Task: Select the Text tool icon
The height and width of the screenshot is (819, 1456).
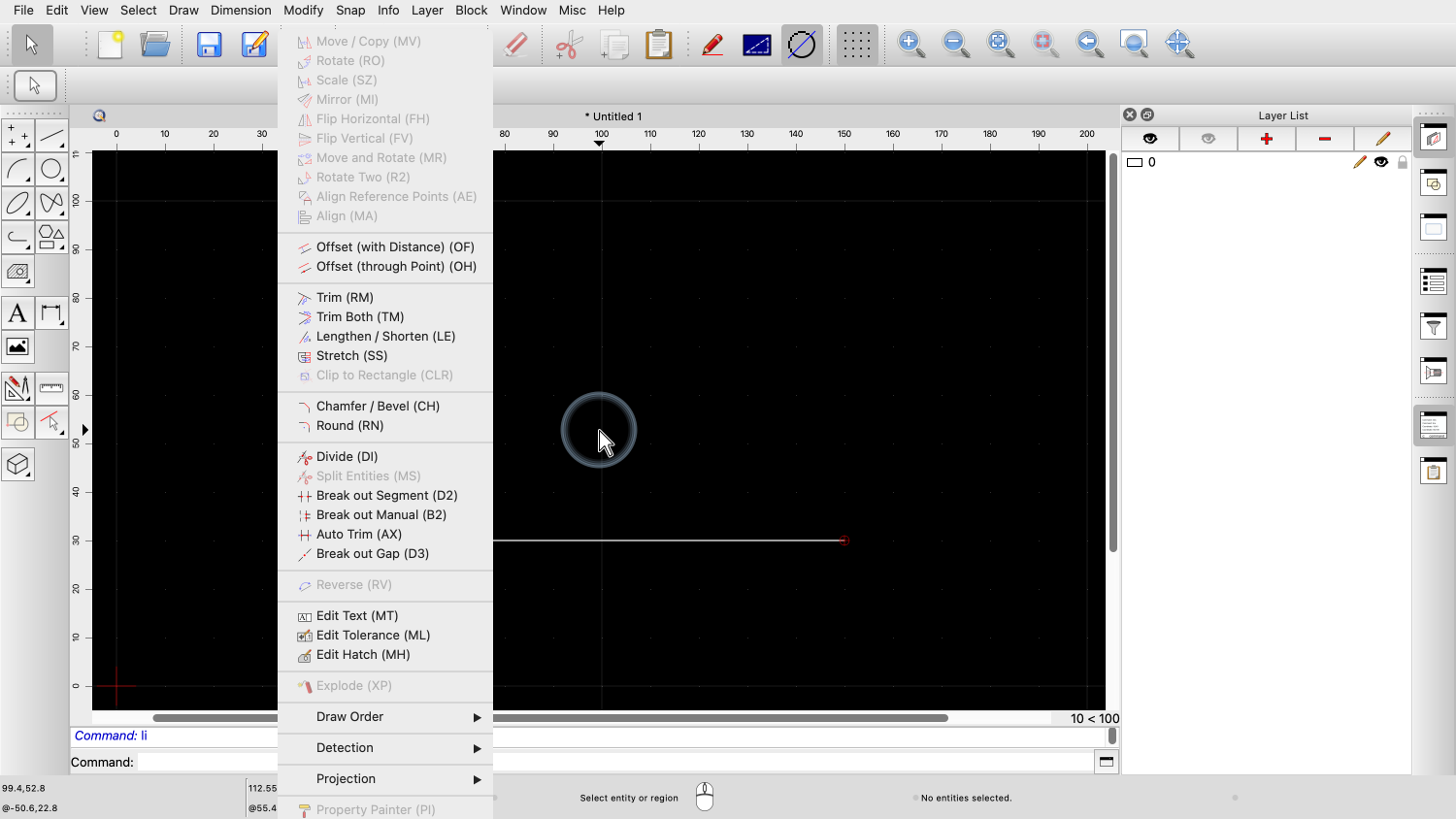Action: click(17, 313)
